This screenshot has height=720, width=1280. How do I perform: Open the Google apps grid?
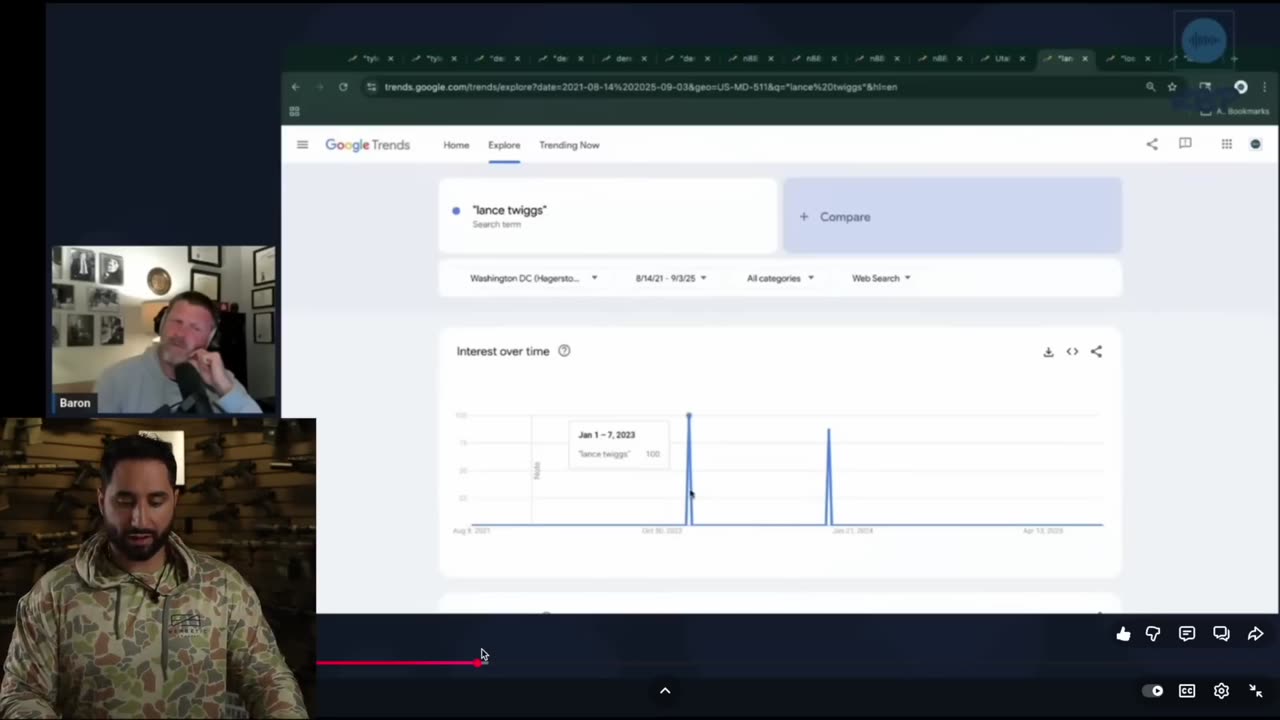click(1226, 144)
